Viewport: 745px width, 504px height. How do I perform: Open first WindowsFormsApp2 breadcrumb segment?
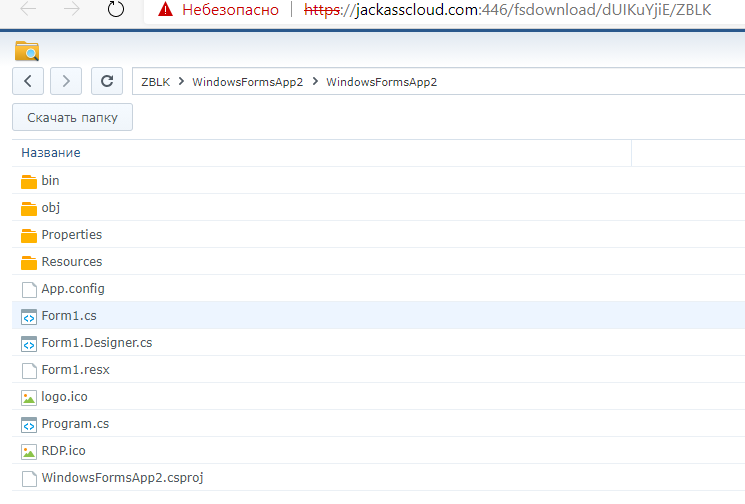tap(248, 82)
